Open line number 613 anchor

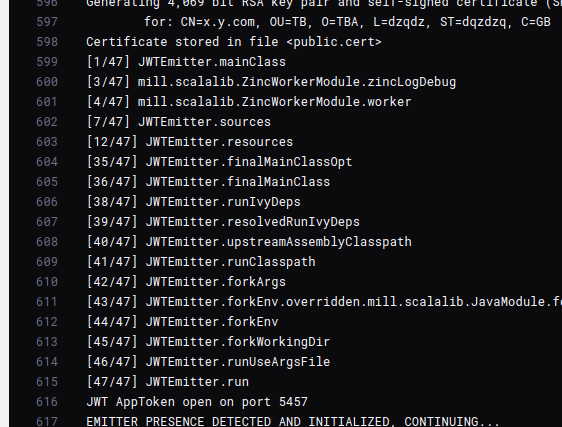[x=47, y=341]
